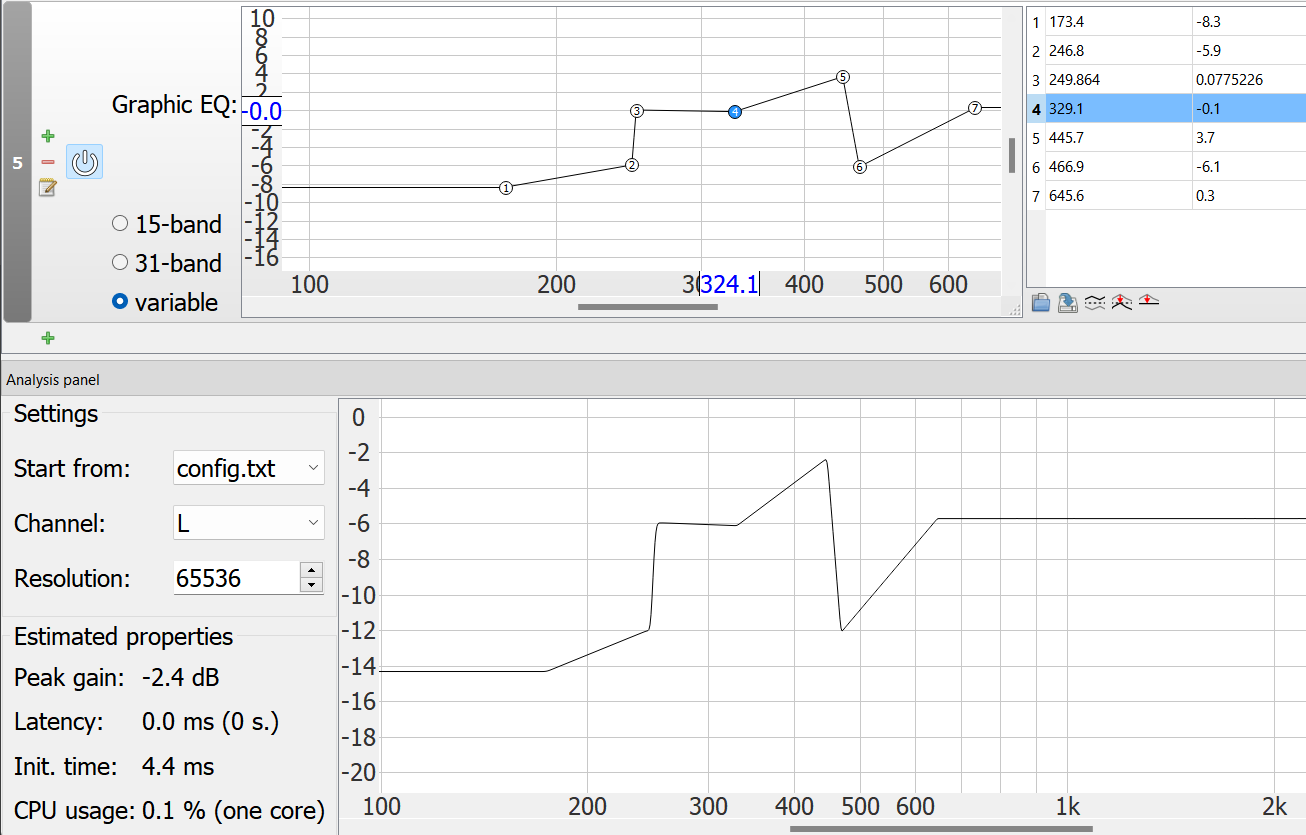Select EQ node 7 on the graph
This screenshot has width=1306, height=835.
point(974,108)
